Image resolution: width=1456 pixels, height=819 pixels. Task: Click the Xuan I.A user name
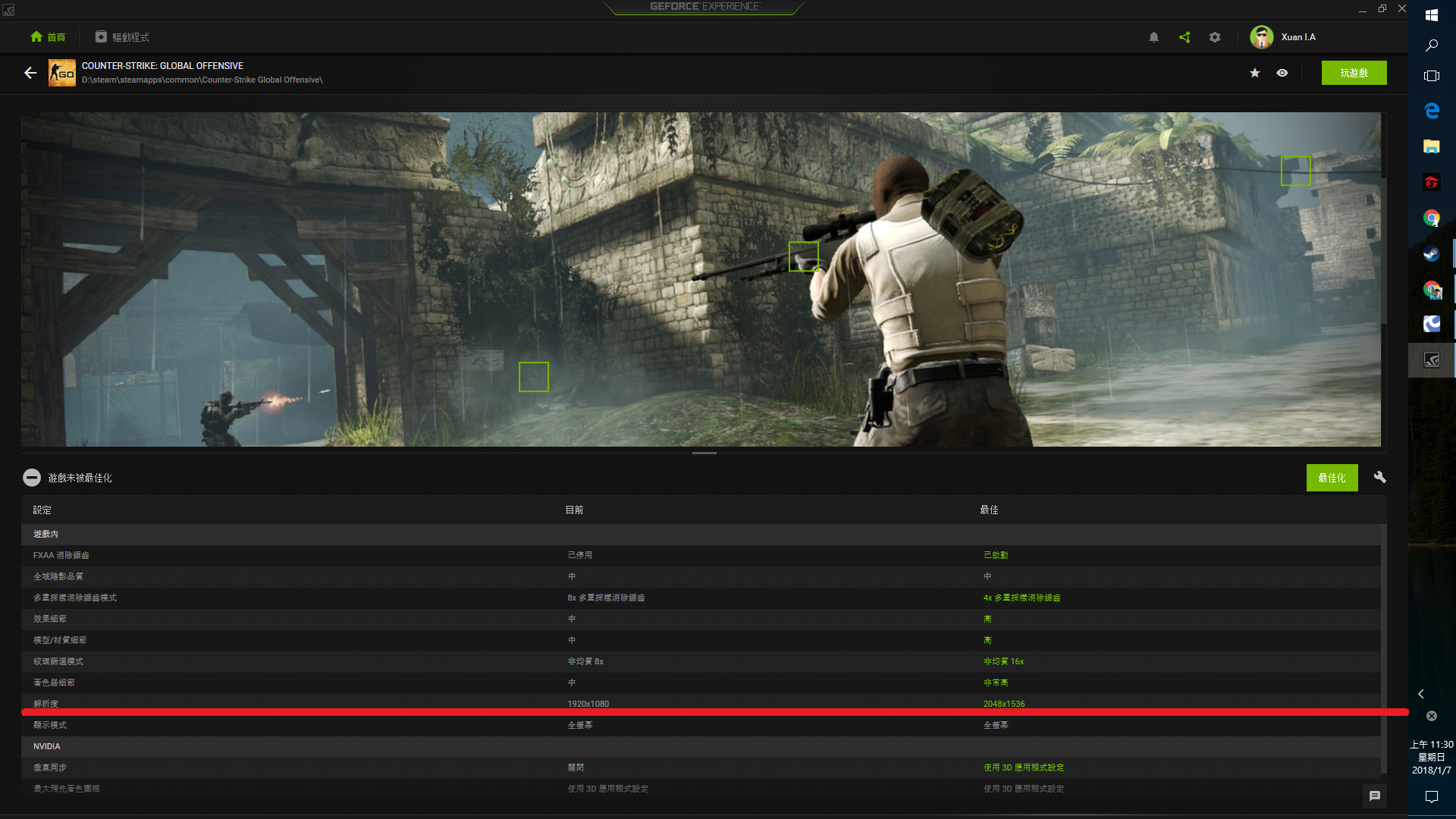pyautogui.click(x=1298, y=36)
